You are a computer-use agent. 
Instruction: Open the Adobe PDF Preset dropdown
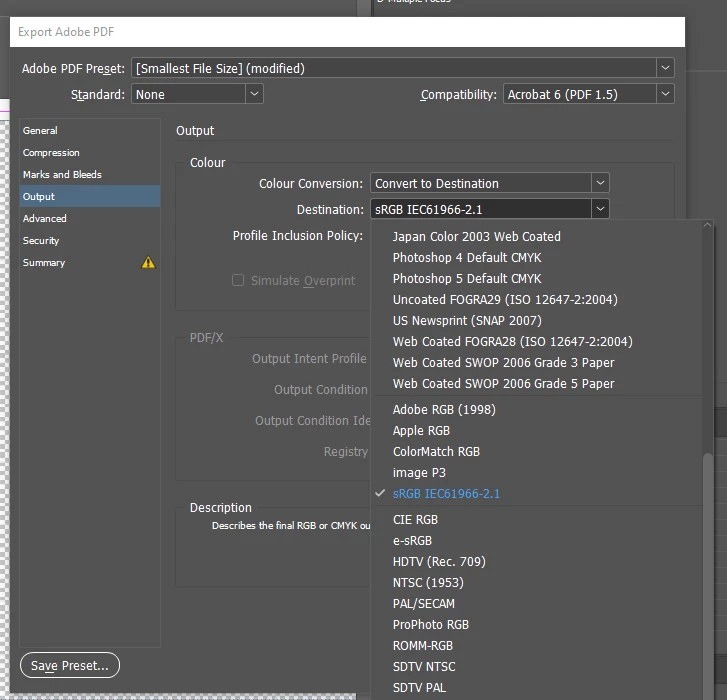coord(665,68)
